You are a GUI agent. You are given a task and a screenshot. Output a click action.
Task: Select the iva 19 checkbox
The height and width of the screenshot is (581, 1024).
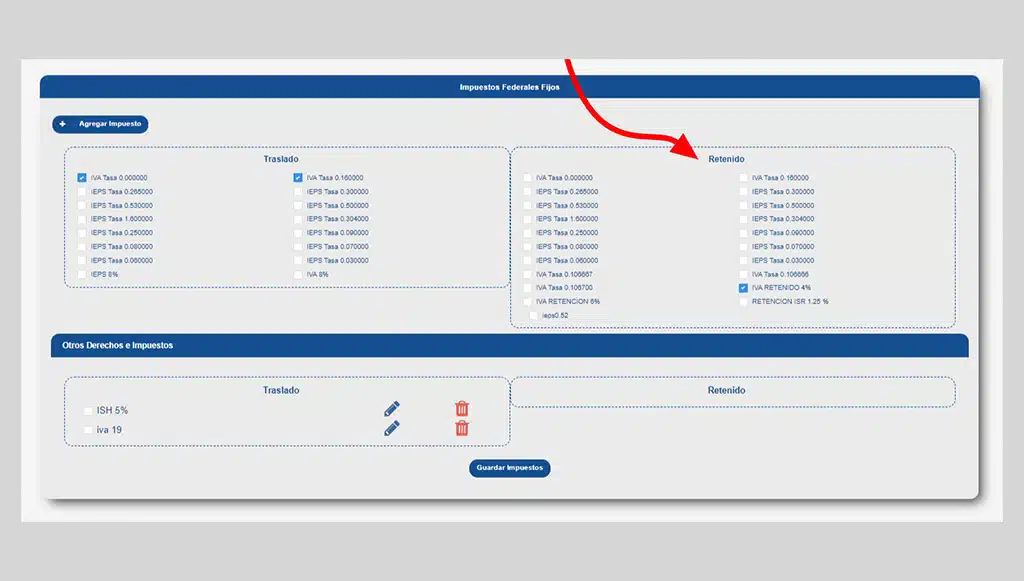(x=88, y=430)
